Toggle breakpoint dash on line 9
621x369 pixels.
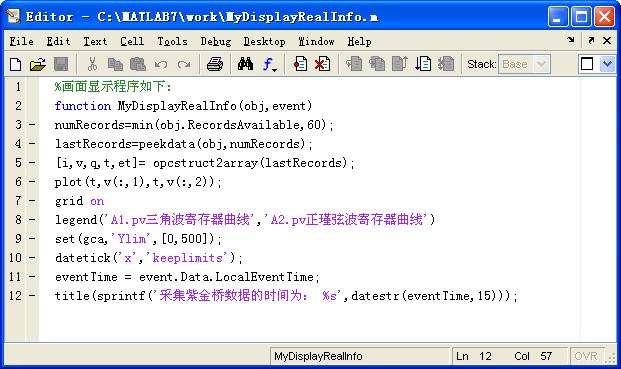(x=32, y=239)
